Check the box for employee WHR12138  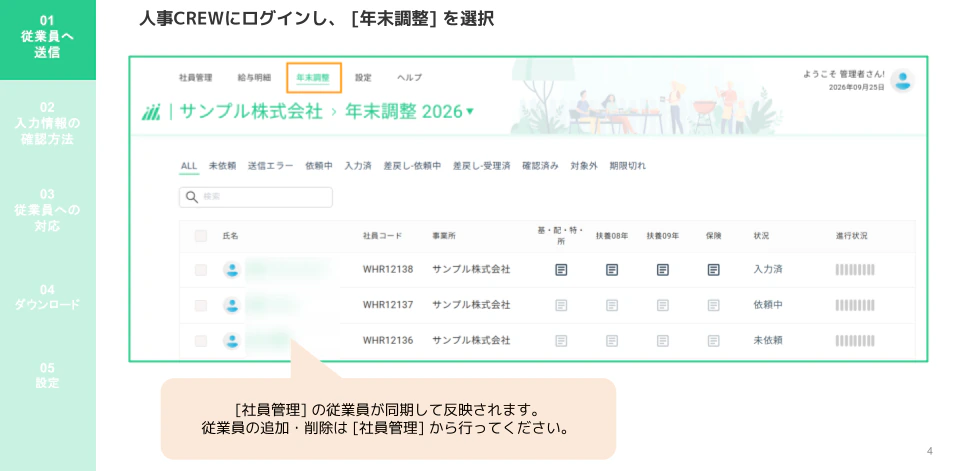coord(201,270)
